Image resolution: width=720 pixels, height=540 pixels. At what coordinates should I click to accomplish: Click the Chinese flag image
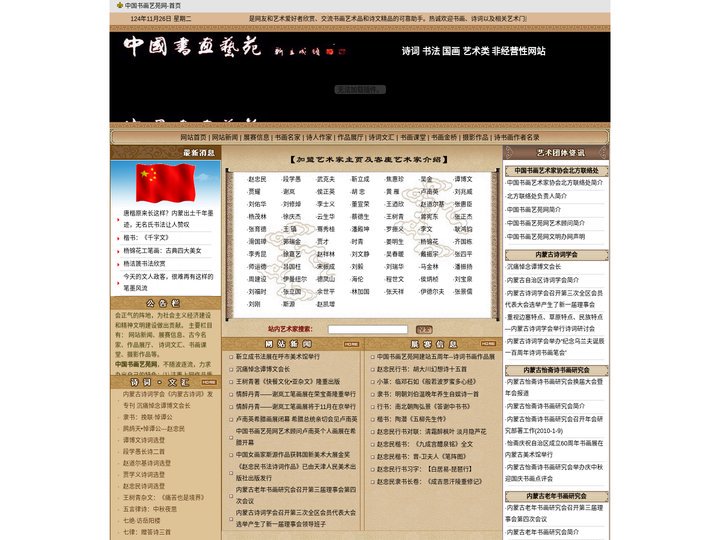pyautogui.click(x=166, y=183)
